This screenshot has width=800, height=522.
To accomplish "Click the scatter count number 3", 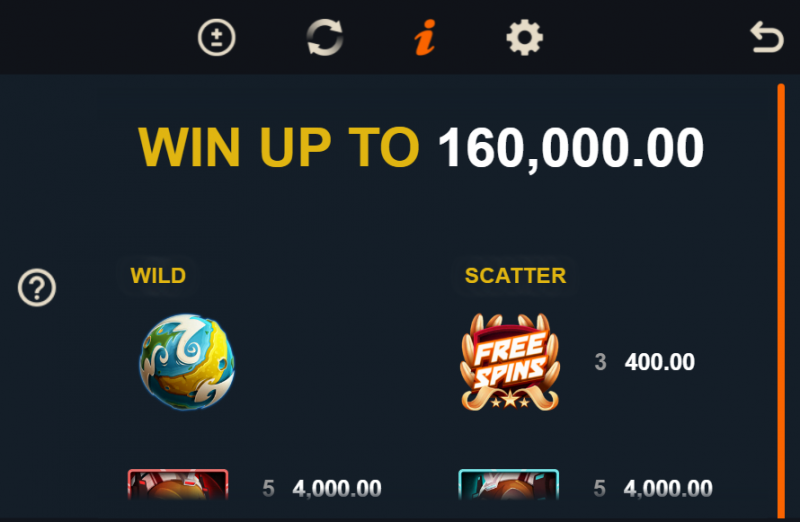I will (x=601, y=362).
